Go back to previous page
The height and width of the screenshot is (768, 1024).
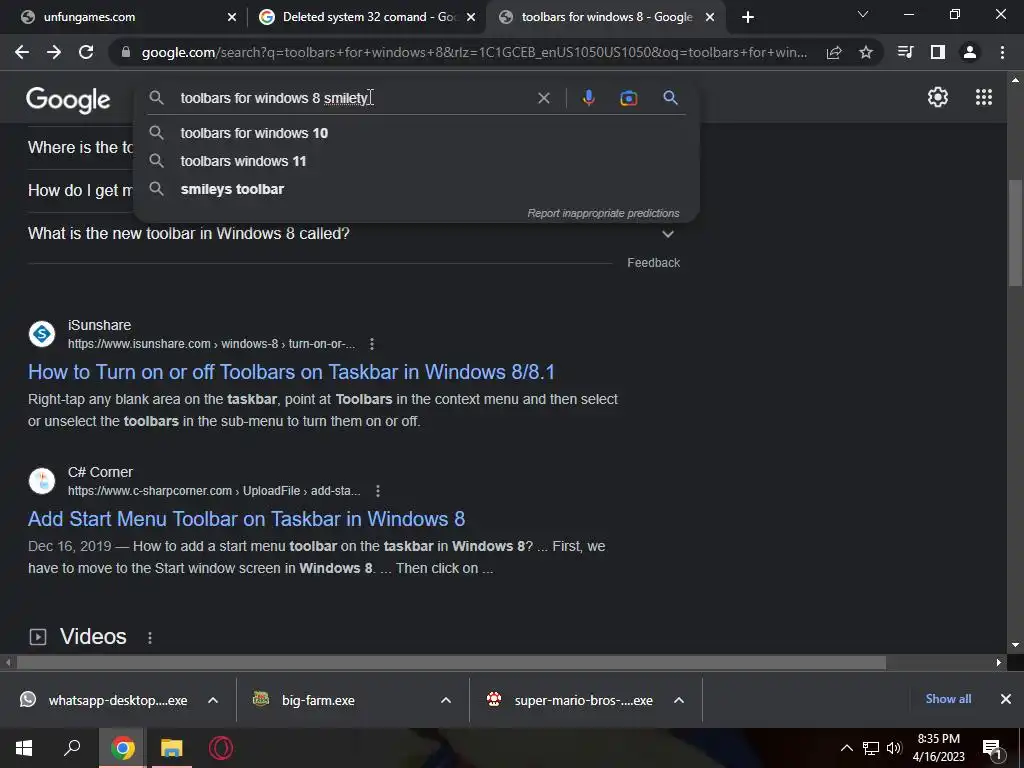(22, 52)
